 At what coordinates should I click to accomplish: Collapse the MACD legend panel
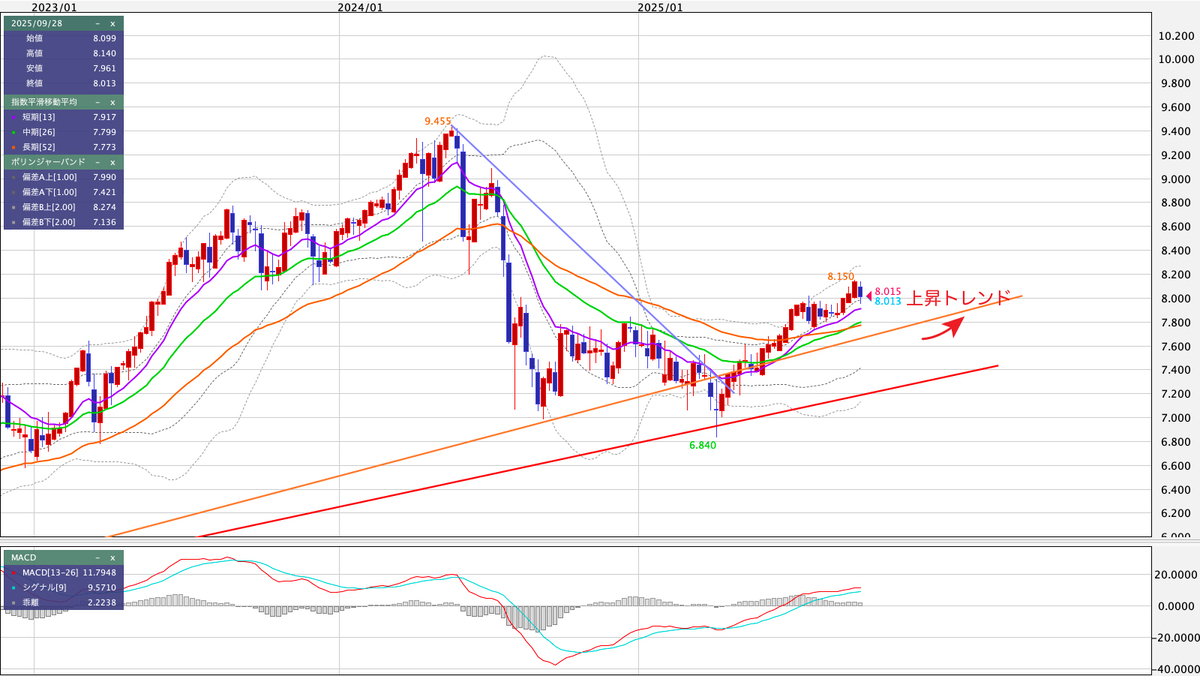pyautogui.click(x=97, y=557)
